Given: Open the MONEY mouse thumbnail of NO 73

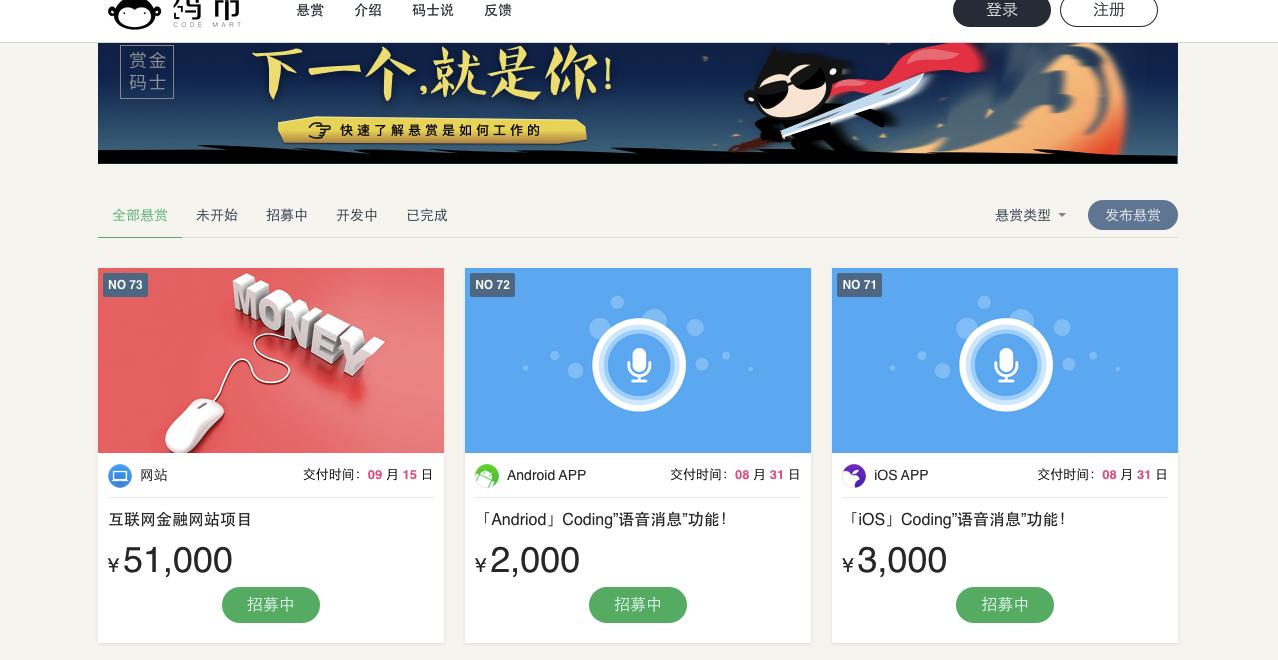Looking at the screenshot, I should coord(271,360).
